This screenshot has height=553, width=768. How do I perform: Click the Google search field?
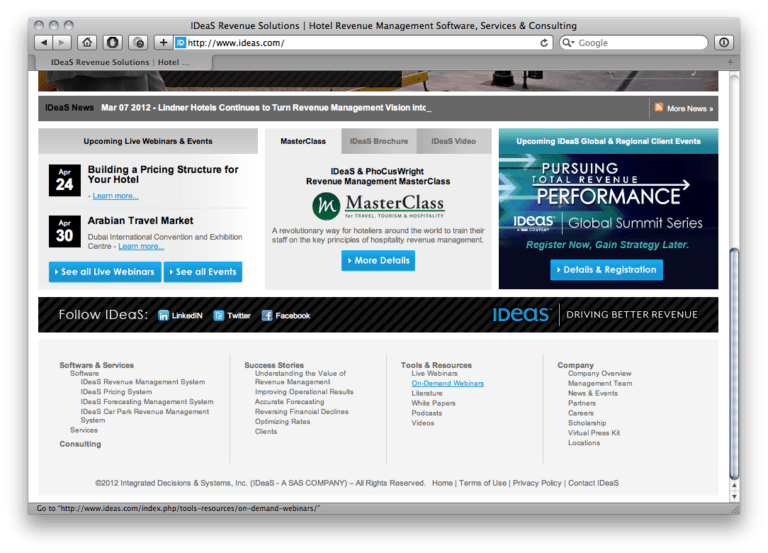tap(634, 43)
